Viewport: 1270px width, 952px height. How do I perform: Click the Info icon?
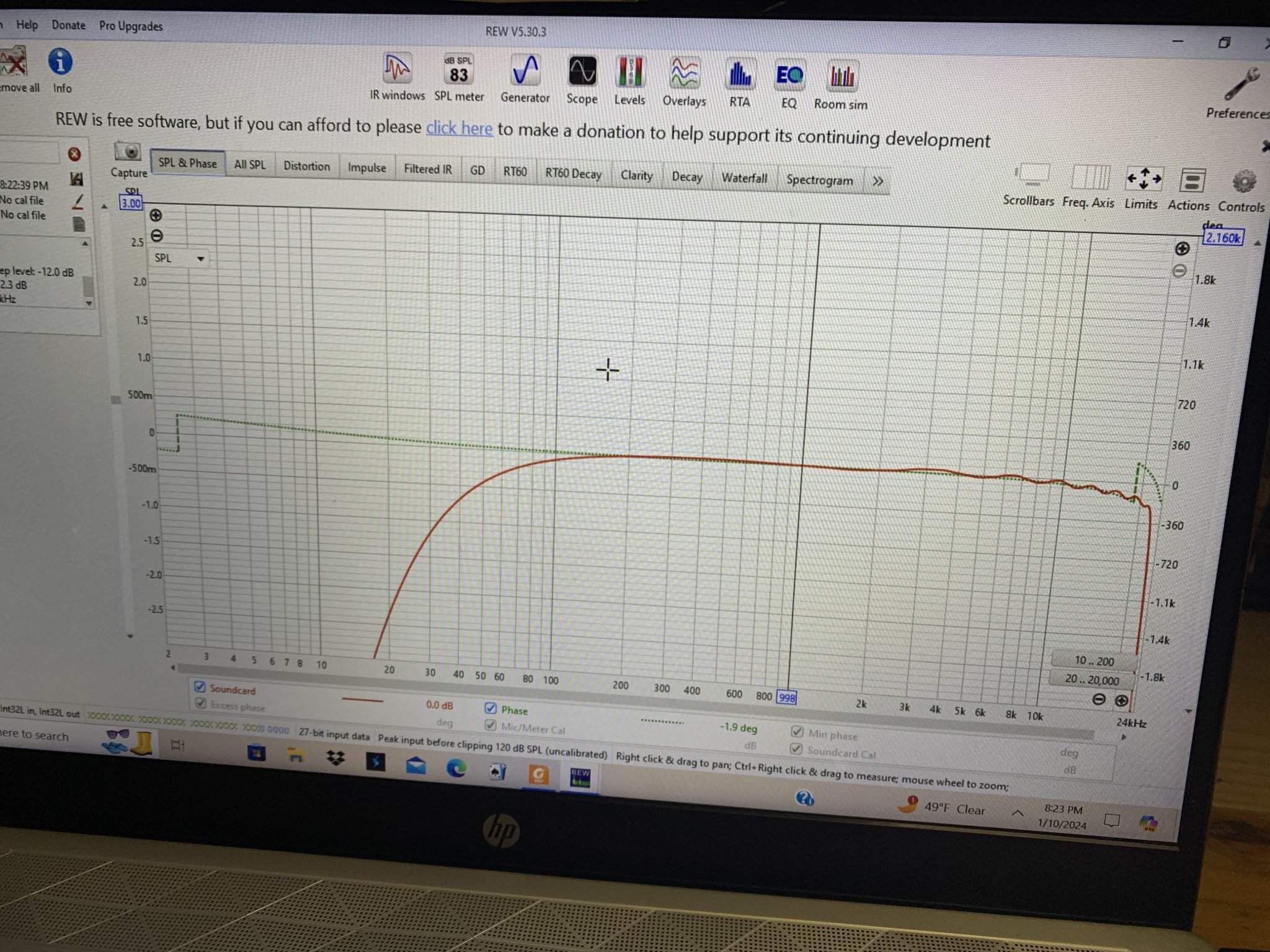coord(61,71)
